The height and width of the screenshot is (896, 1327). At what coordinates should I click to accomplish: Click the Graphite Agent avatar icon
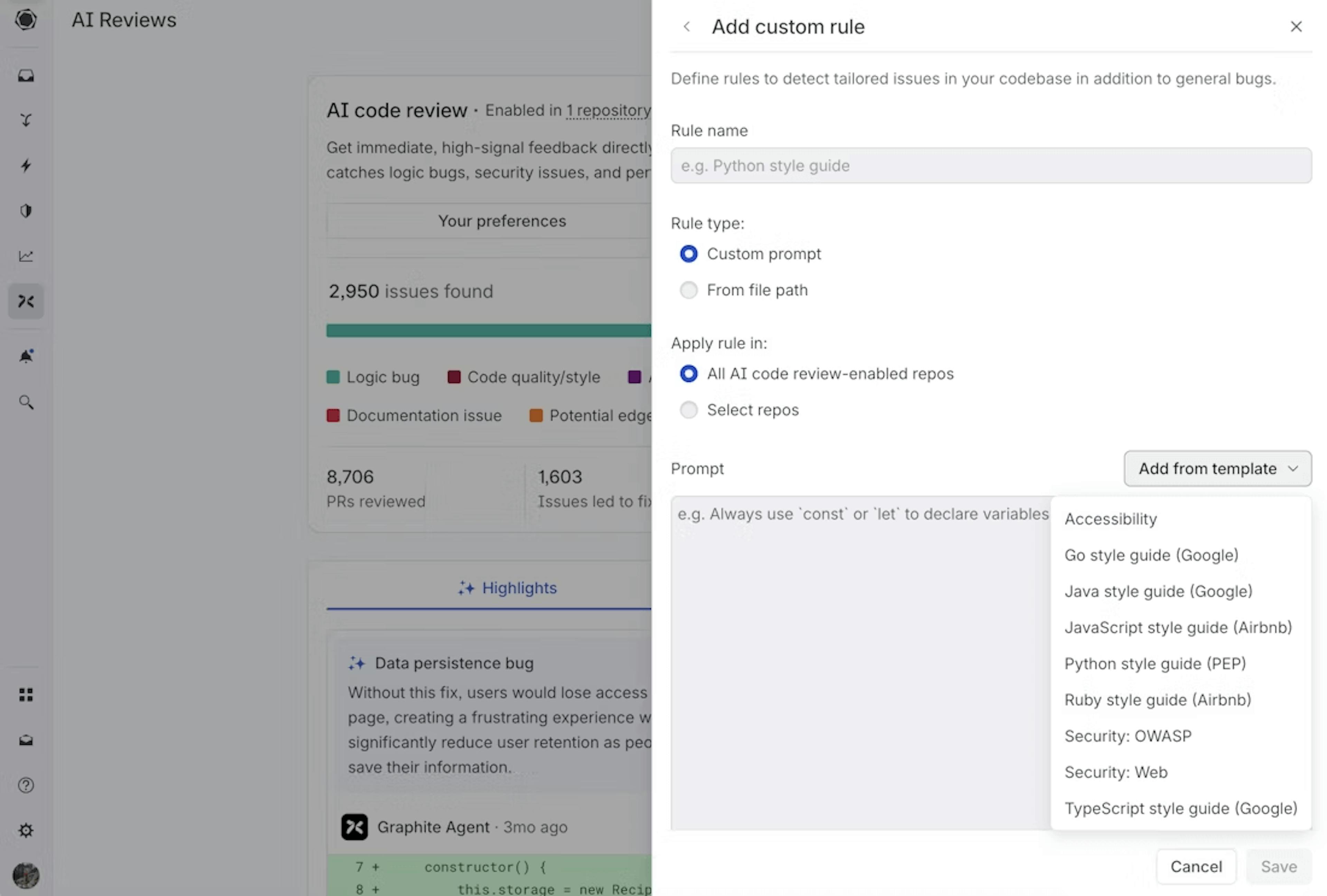tap(355, 827)
